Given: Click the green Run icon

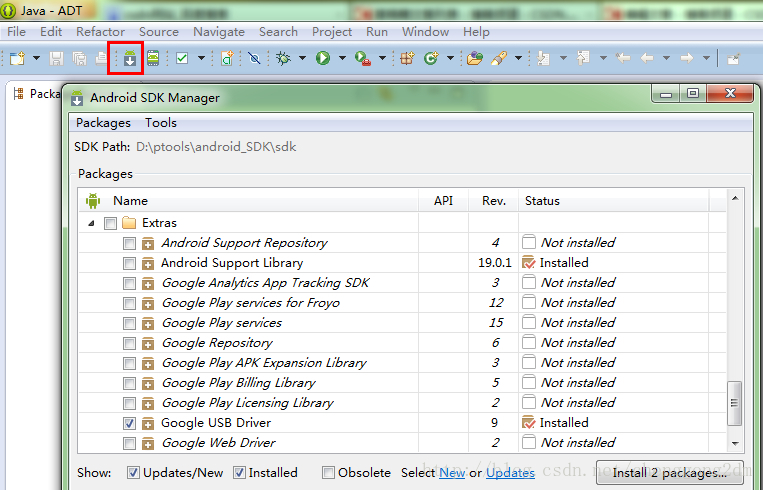Looking at the screenshot, I should 323,58.
